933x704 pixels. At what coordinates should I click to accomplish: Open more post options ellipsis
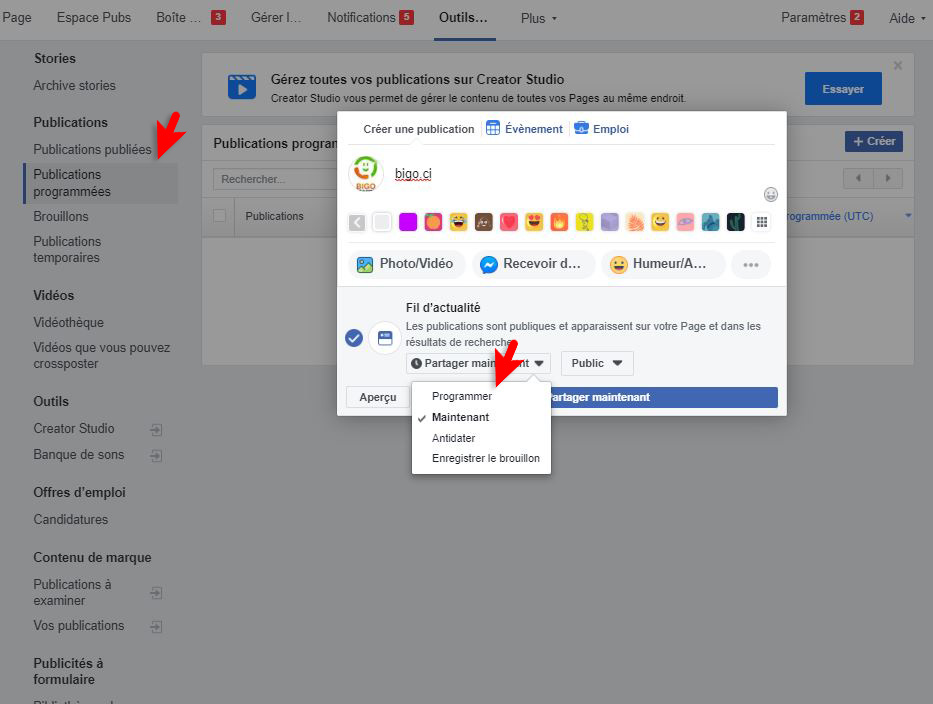[751, 264]
